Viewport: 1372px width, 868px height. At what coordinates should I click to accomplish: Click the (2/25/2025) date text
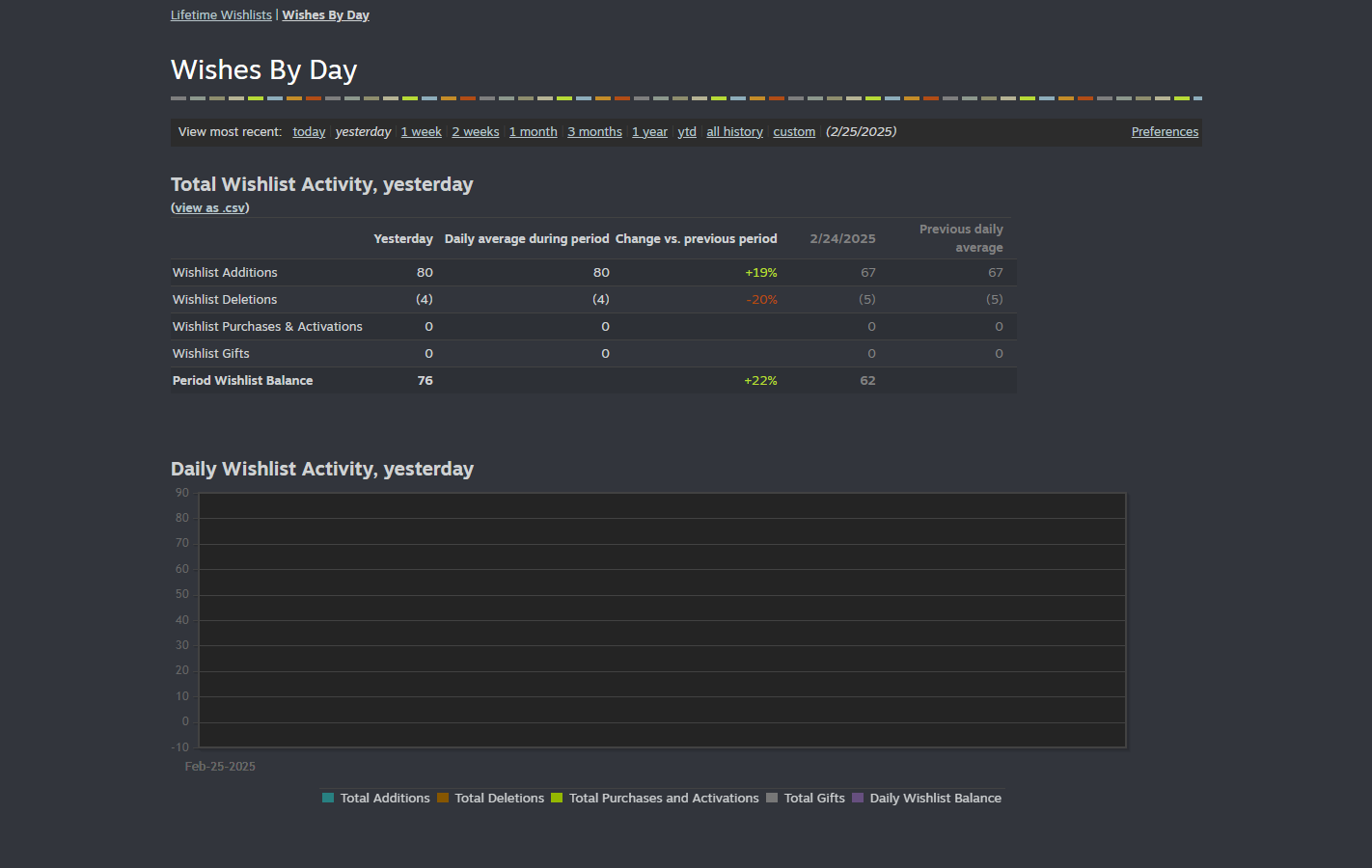(862, 132)
